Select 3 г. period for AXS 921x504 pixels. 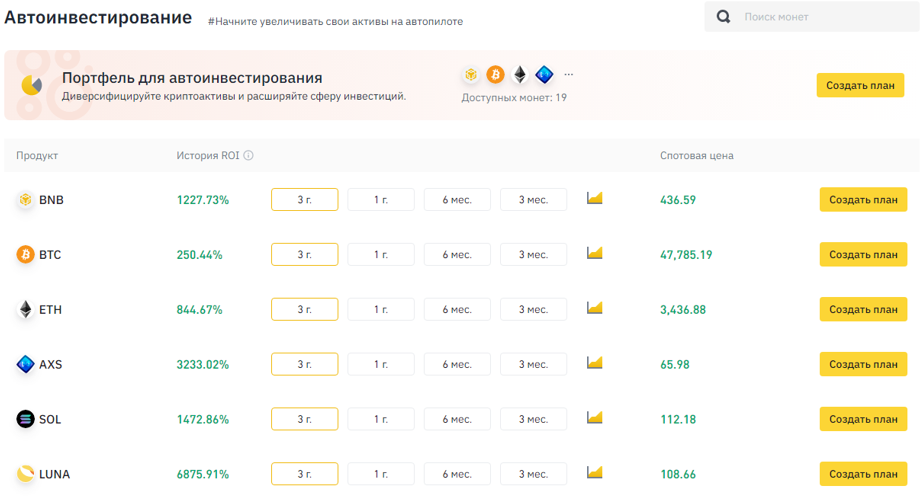[304, 364]
